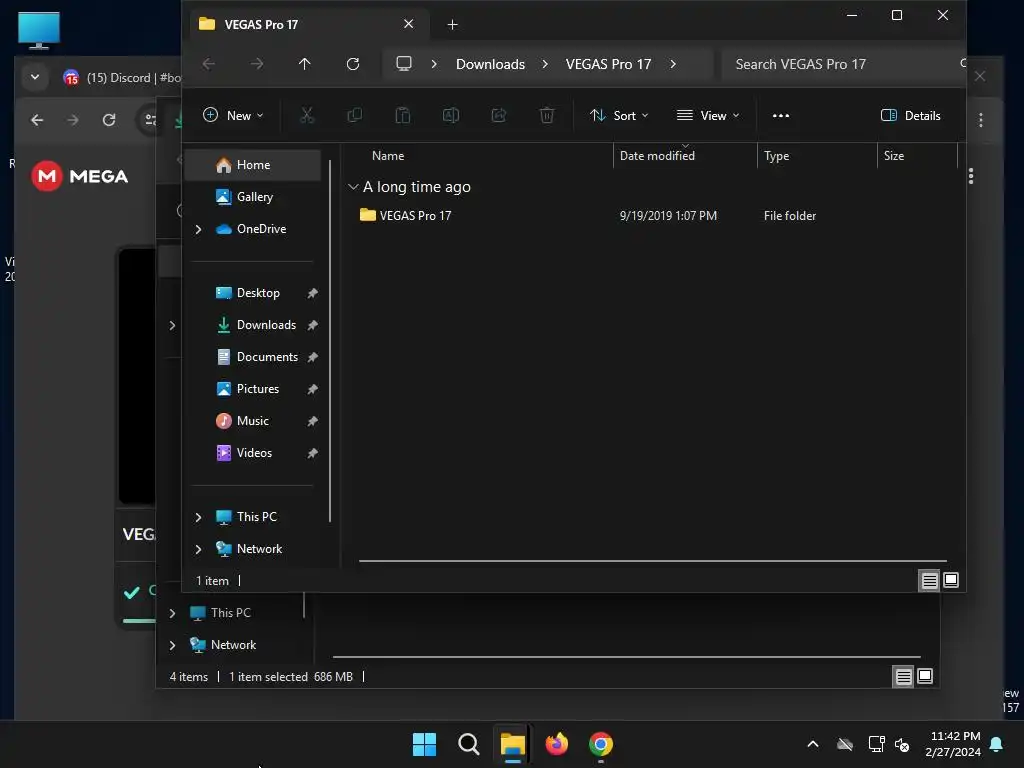Screen dimensions: 1024x768
Task: Add a new File Explorer tab
Action: (452, 25)
